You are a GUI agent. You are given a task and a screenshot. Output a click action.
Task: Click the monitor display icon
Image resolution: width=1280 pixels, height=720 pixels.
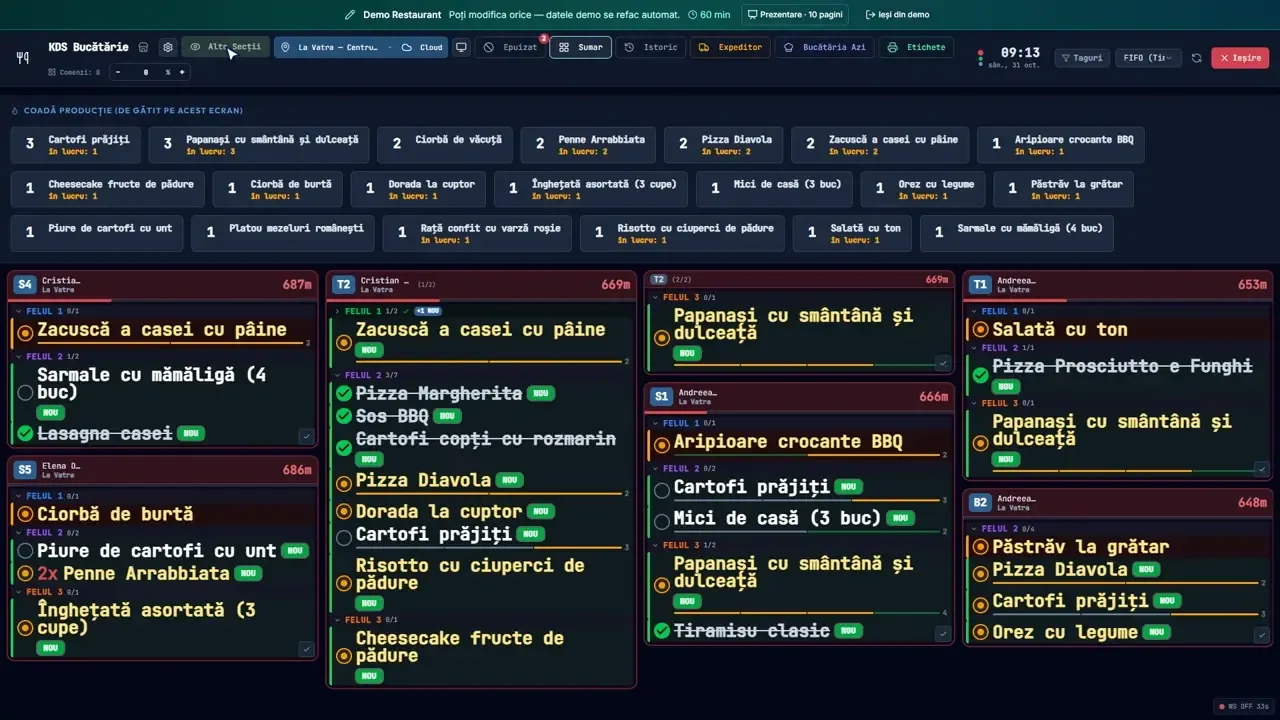(x=461, y=47)
